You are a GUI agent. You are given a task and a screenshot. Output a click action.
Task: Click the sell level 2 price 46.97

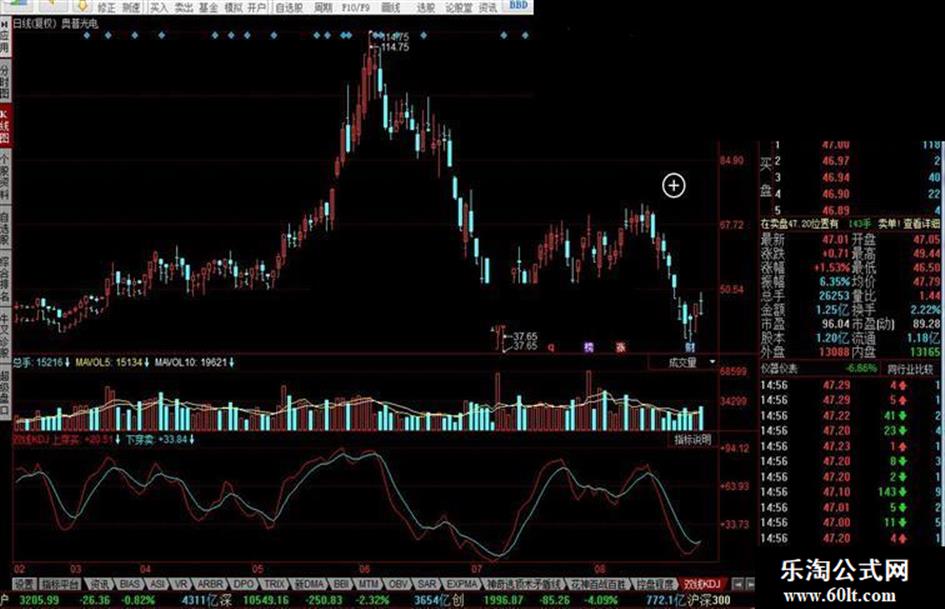click(836, 161)
